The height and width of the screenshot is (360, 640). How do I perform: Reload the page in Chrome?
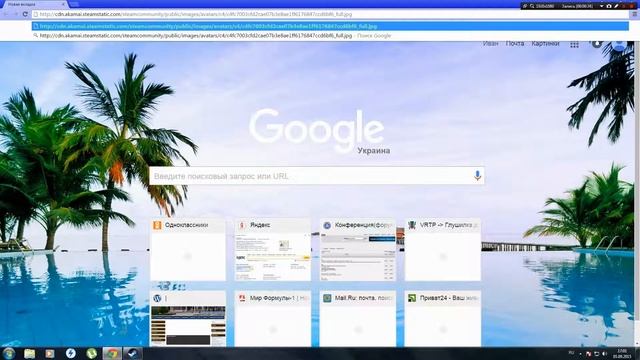25,14
